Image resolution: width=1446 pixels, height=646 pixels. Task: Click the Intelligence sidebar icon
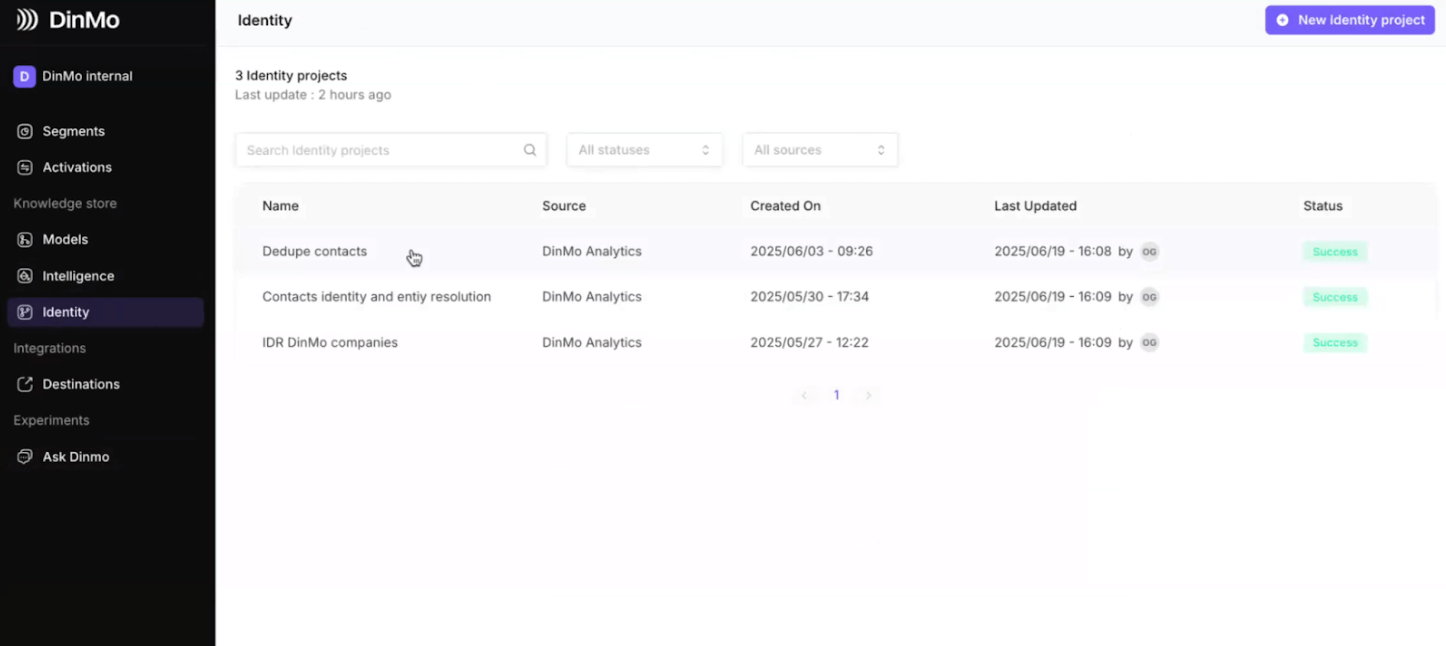pyautogui.click(x=25, y=276)
